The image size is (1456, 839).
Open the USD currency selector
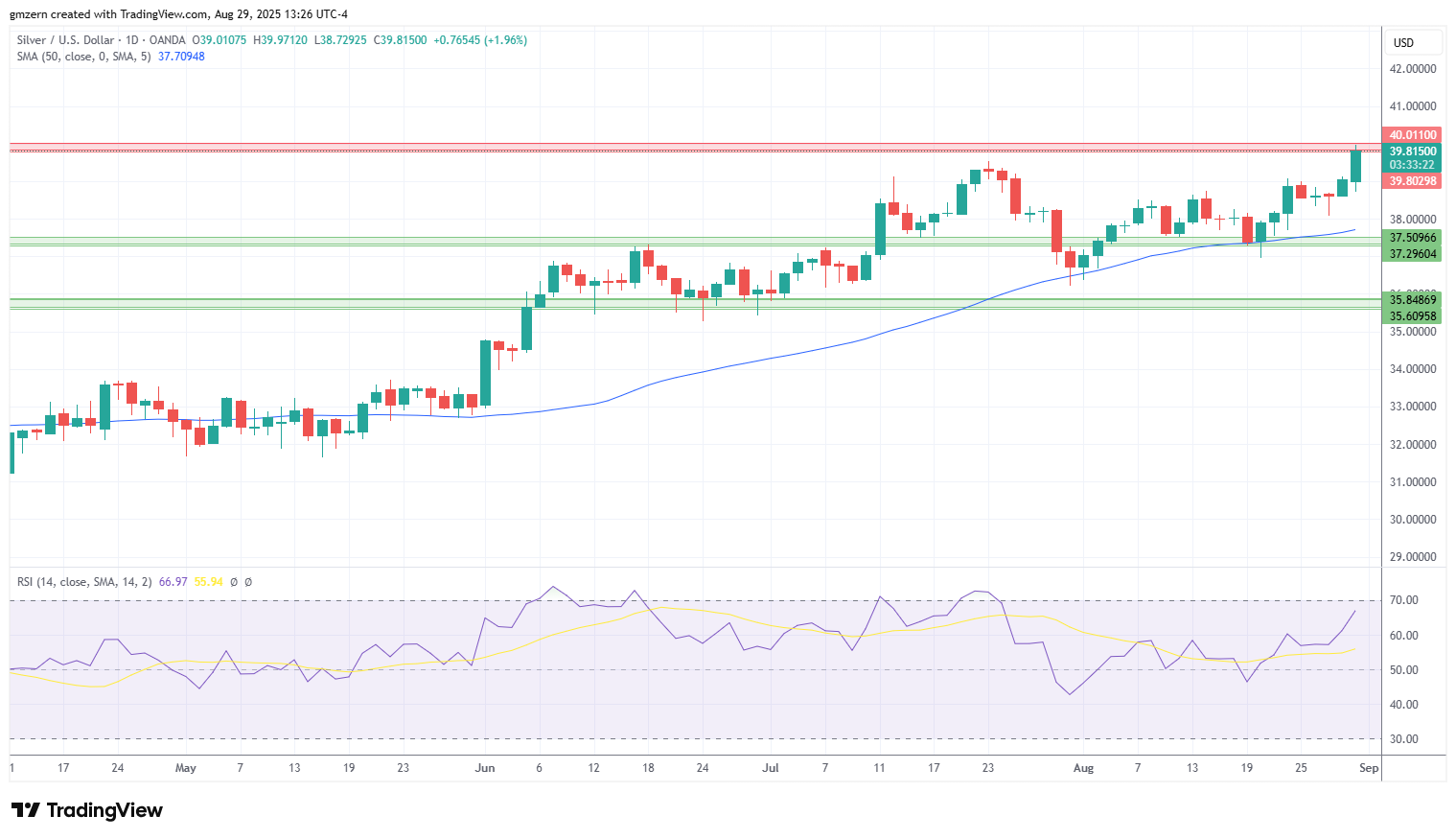coord(1413,42)
